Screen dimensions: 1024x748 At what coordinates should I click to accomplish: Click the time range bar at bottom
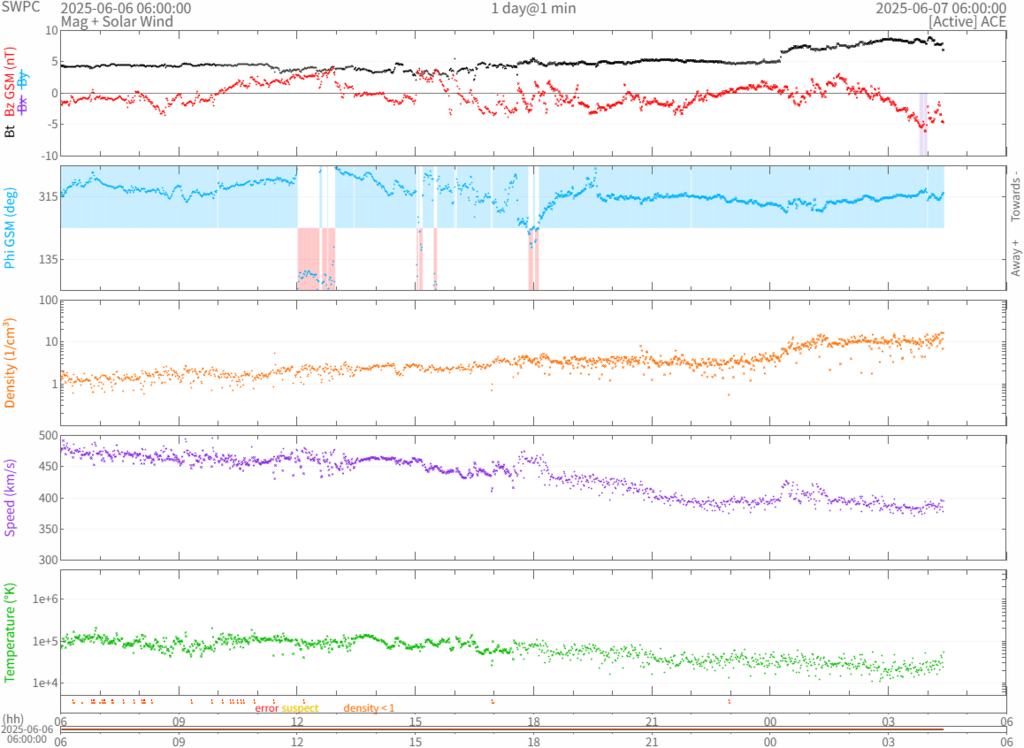click(x=502, y=729)
